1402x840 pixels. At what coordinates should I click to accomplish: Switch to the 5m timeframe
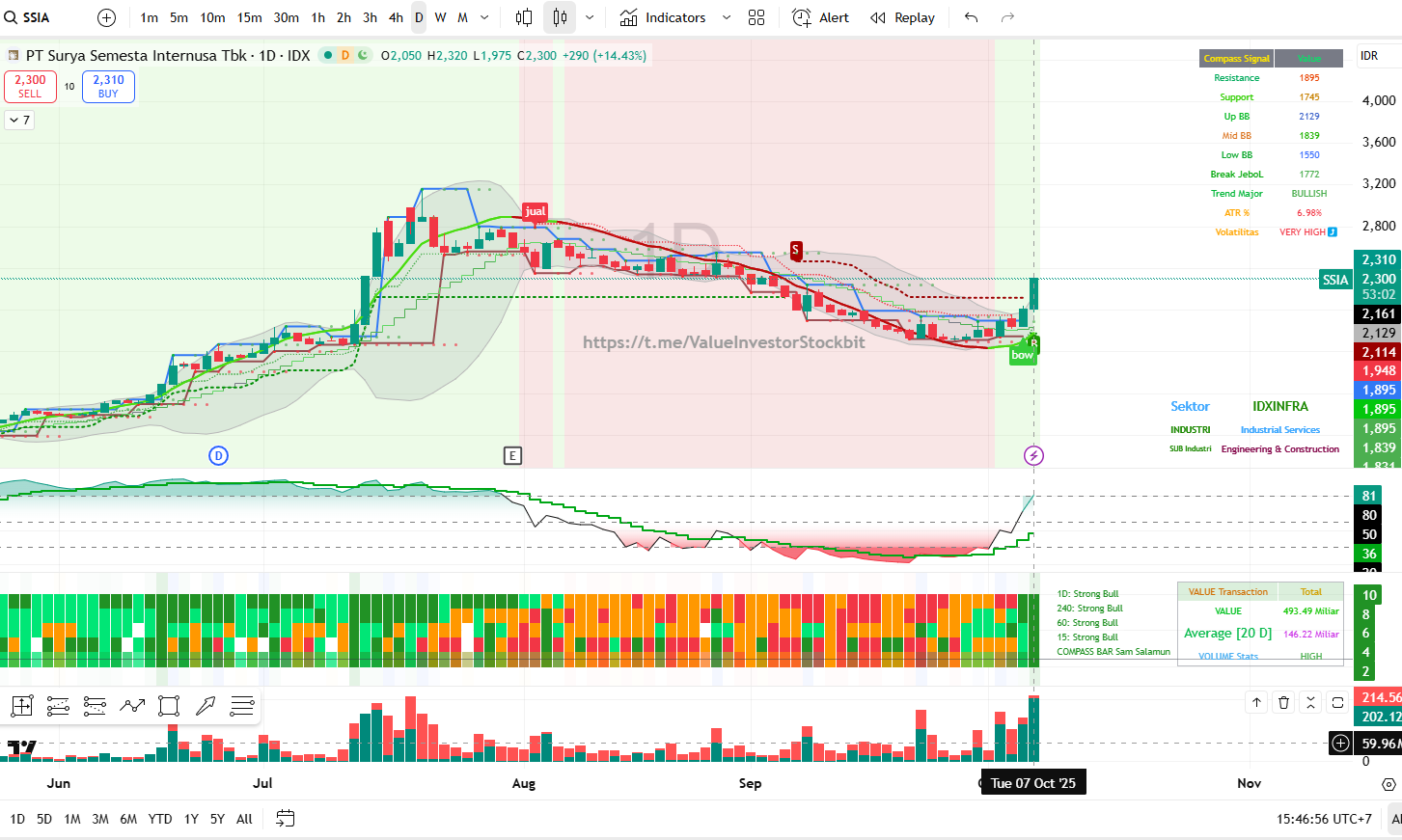tap(179, 17)
